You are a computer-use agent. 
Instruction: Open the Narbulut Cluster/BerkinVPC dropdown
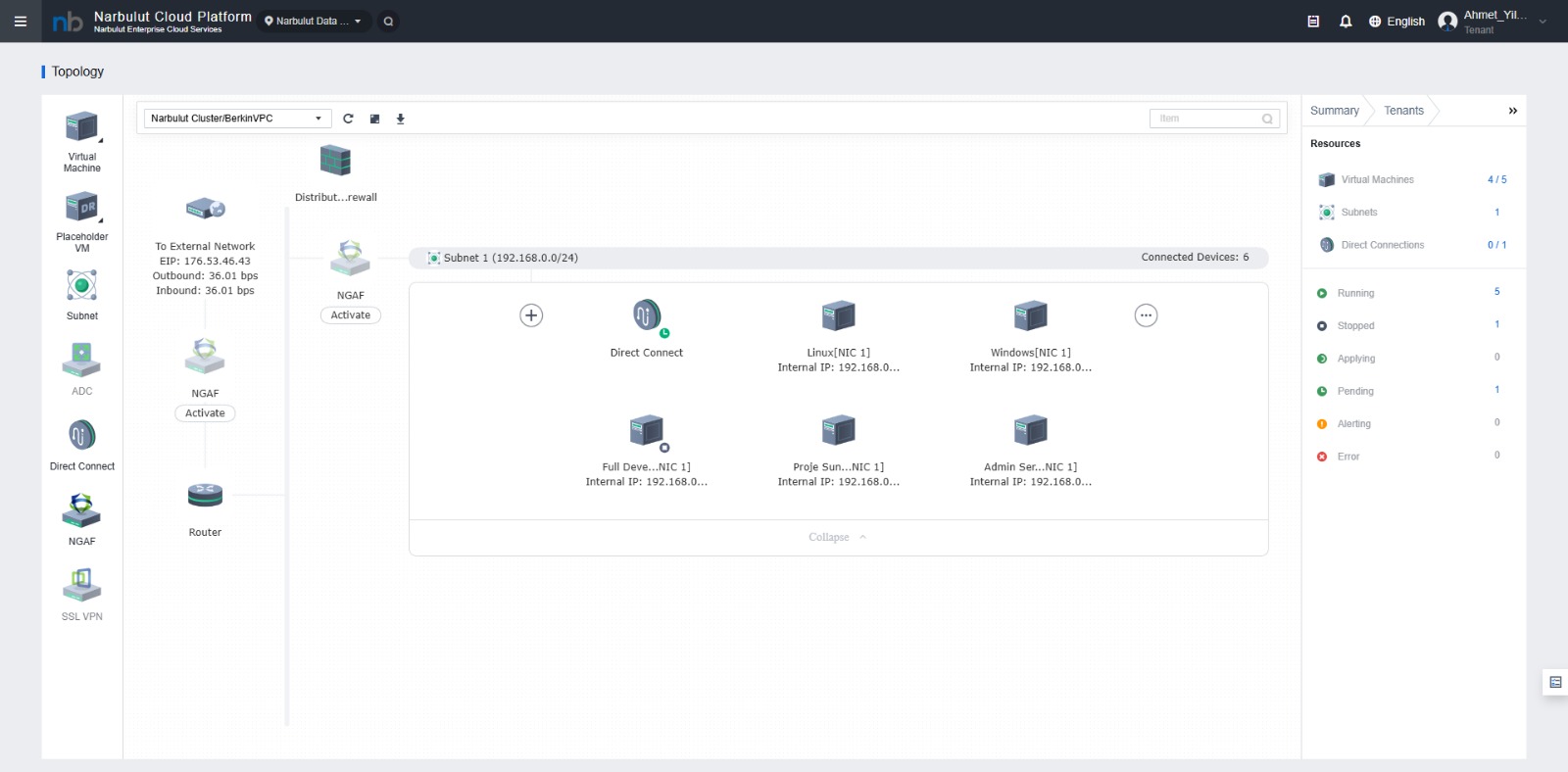(x=235, y=119)
